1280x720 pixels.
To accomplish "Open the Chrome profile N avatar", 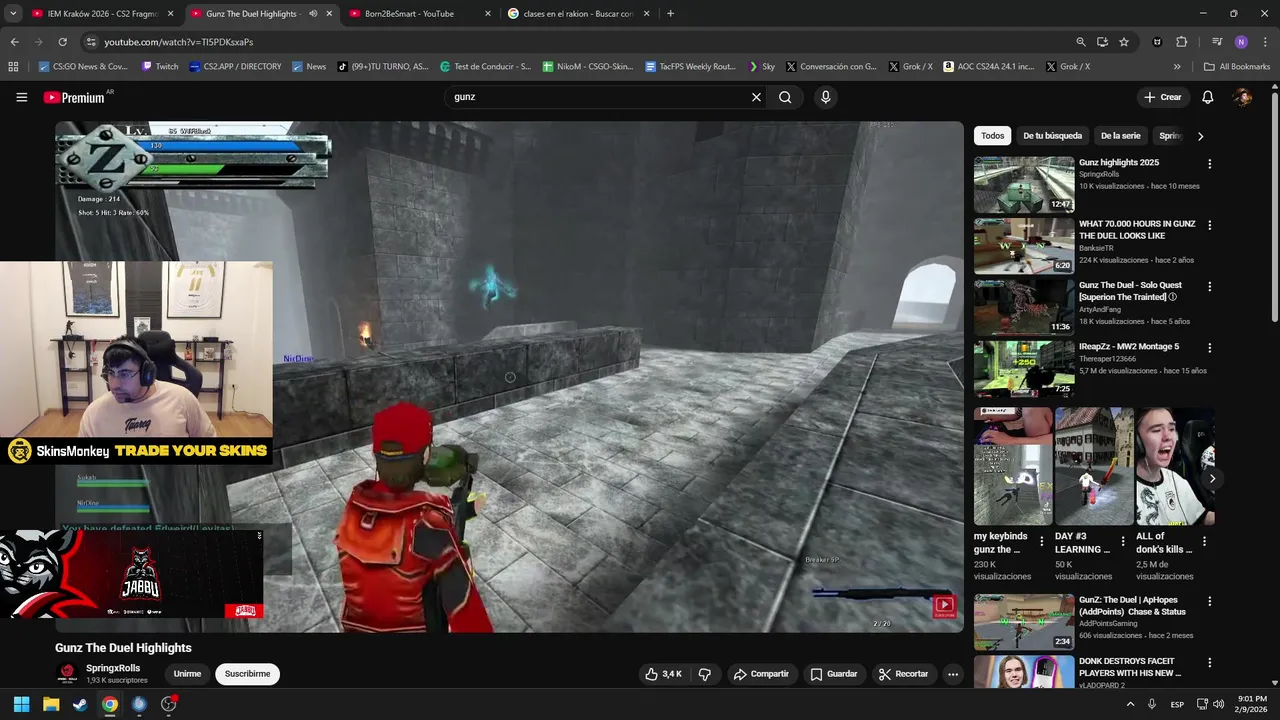I will pyautogui.click(x=1241, y=42).
